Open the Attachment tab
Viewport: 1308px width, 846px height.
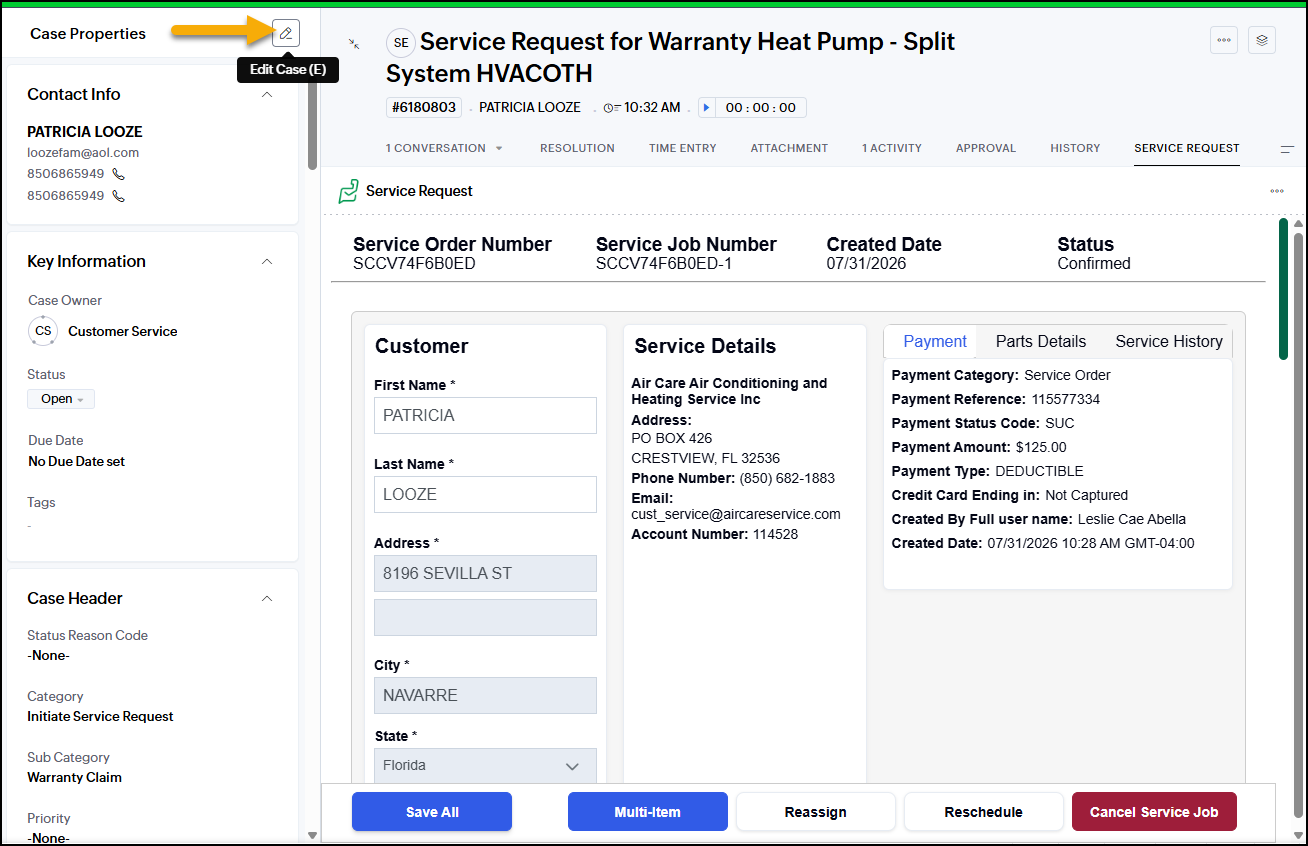pos(789,148)
